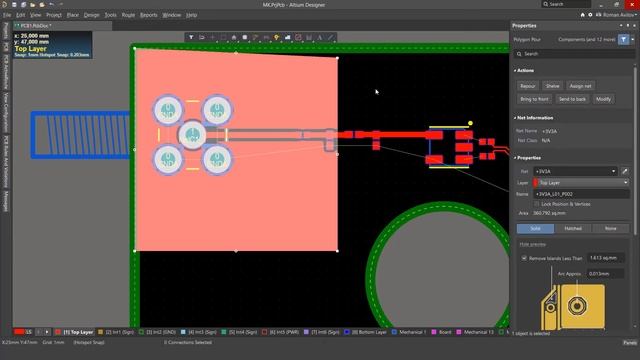Click the Undo arrow in quick-access bar
The height and width of the screenshot is (360, 640).
(51, 4)
